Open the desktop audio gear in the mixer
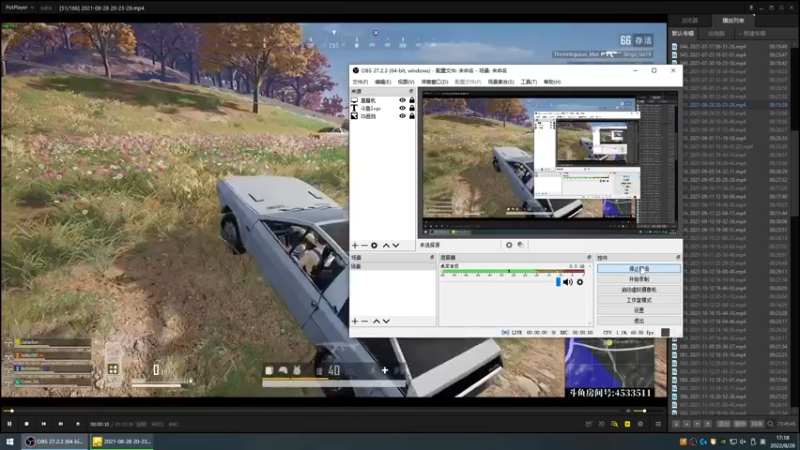 580,282
